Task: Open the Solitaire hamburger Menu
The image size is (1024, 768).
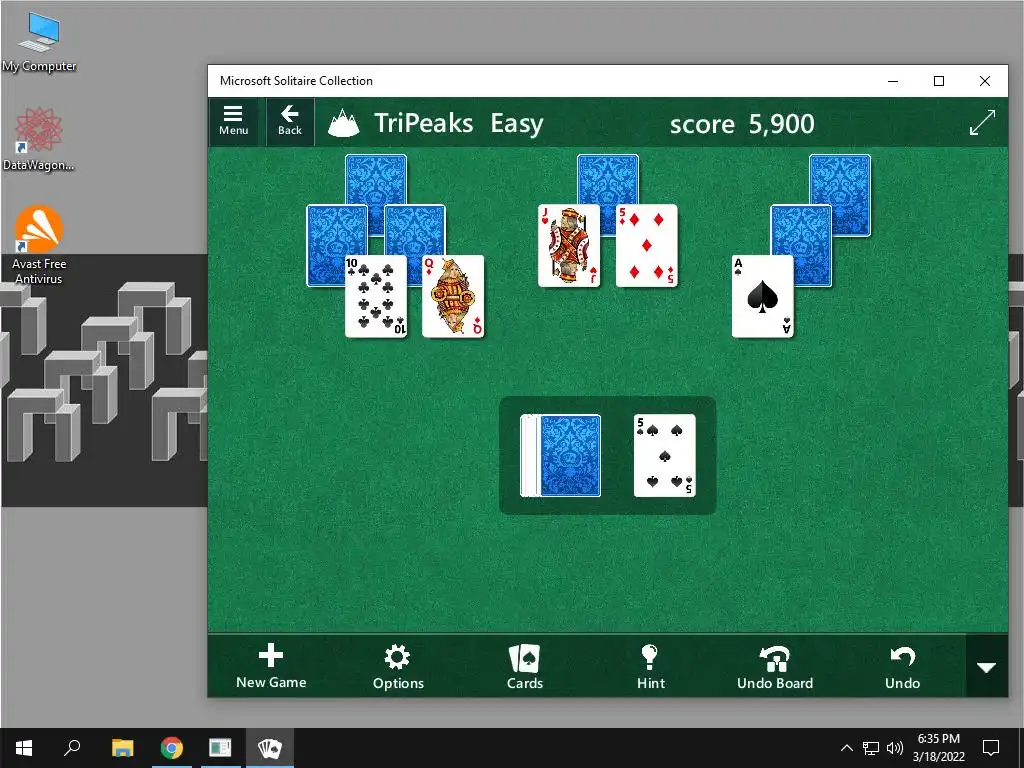Action: coord(233,121)
